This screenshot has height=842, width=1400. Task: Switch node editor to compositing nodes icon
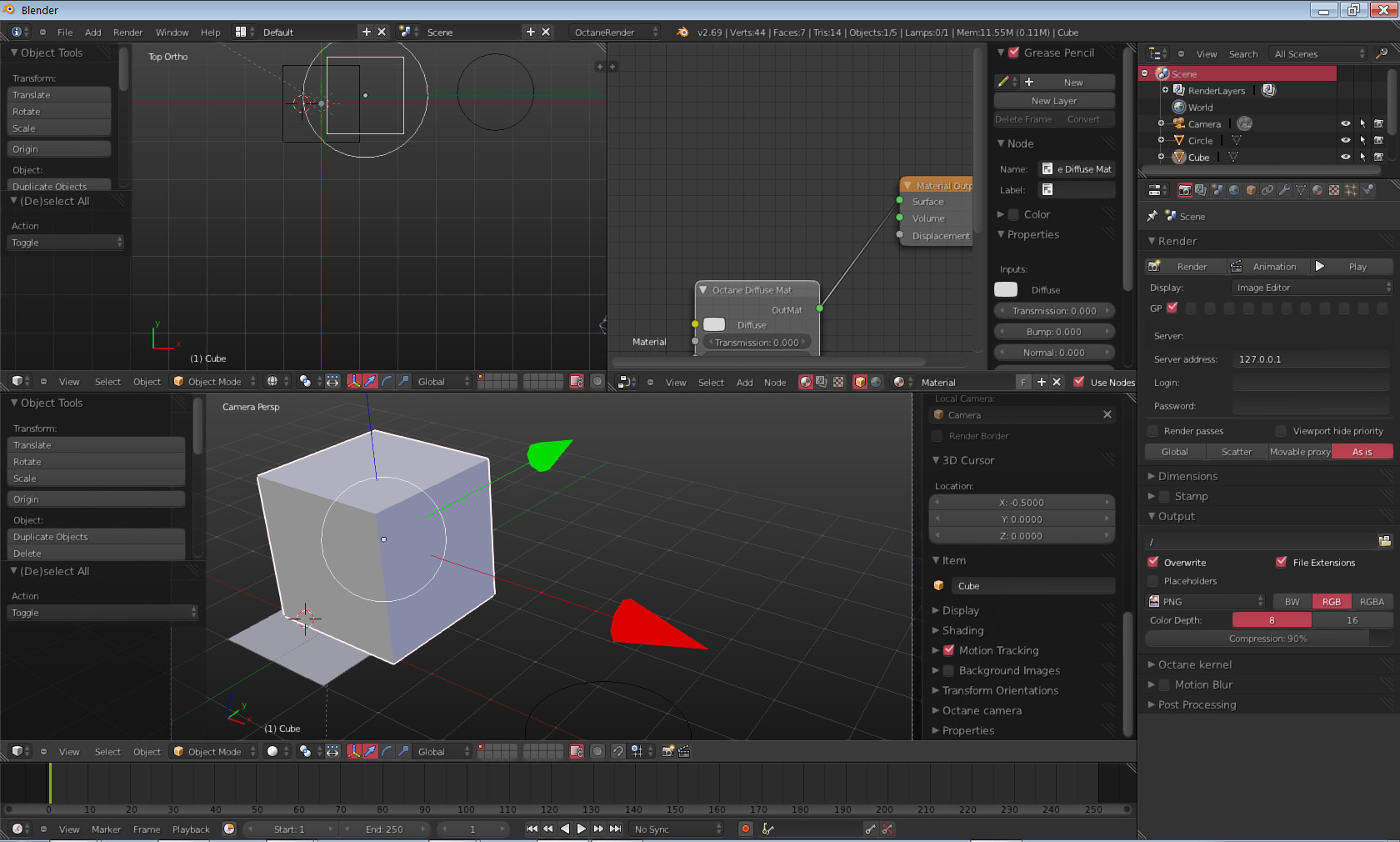point(822,382)
